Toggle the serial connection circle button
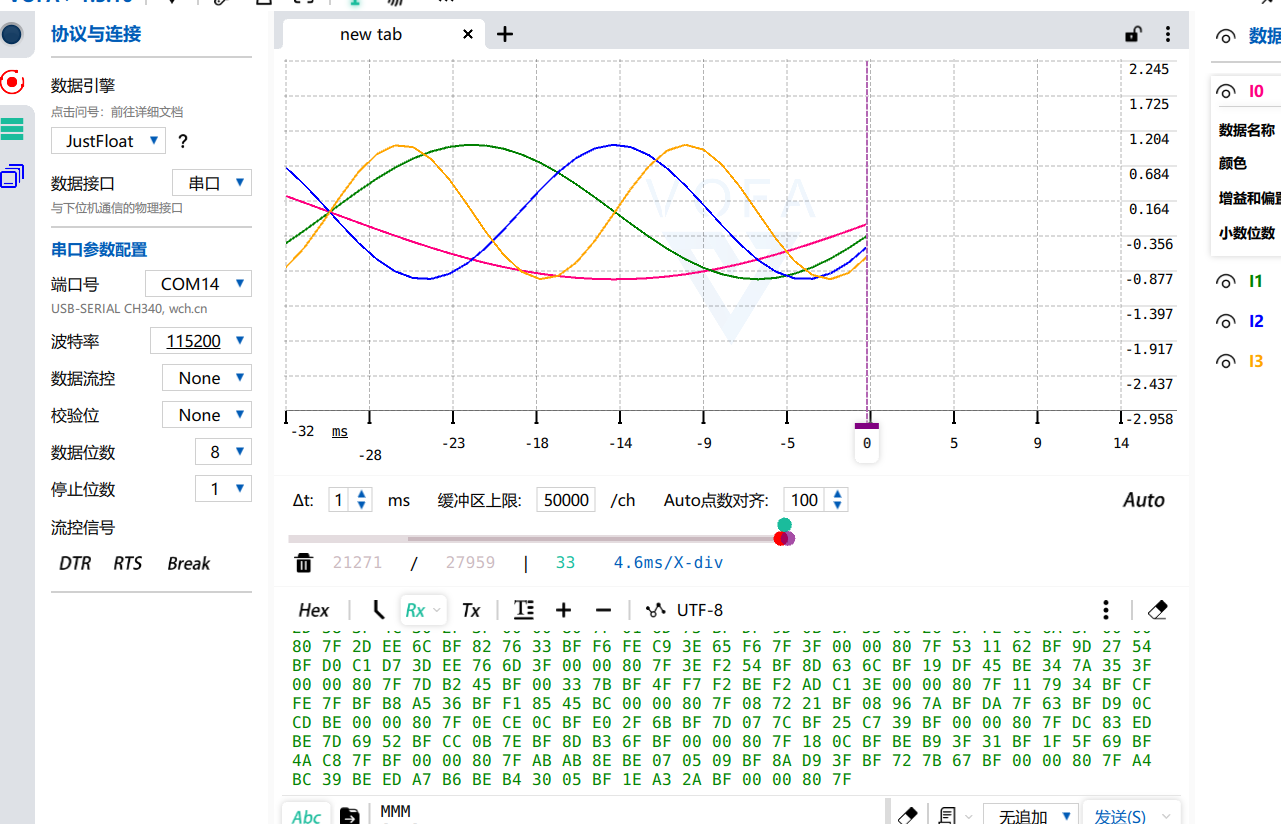This screenshot has height=824, width=1281. 12,35
